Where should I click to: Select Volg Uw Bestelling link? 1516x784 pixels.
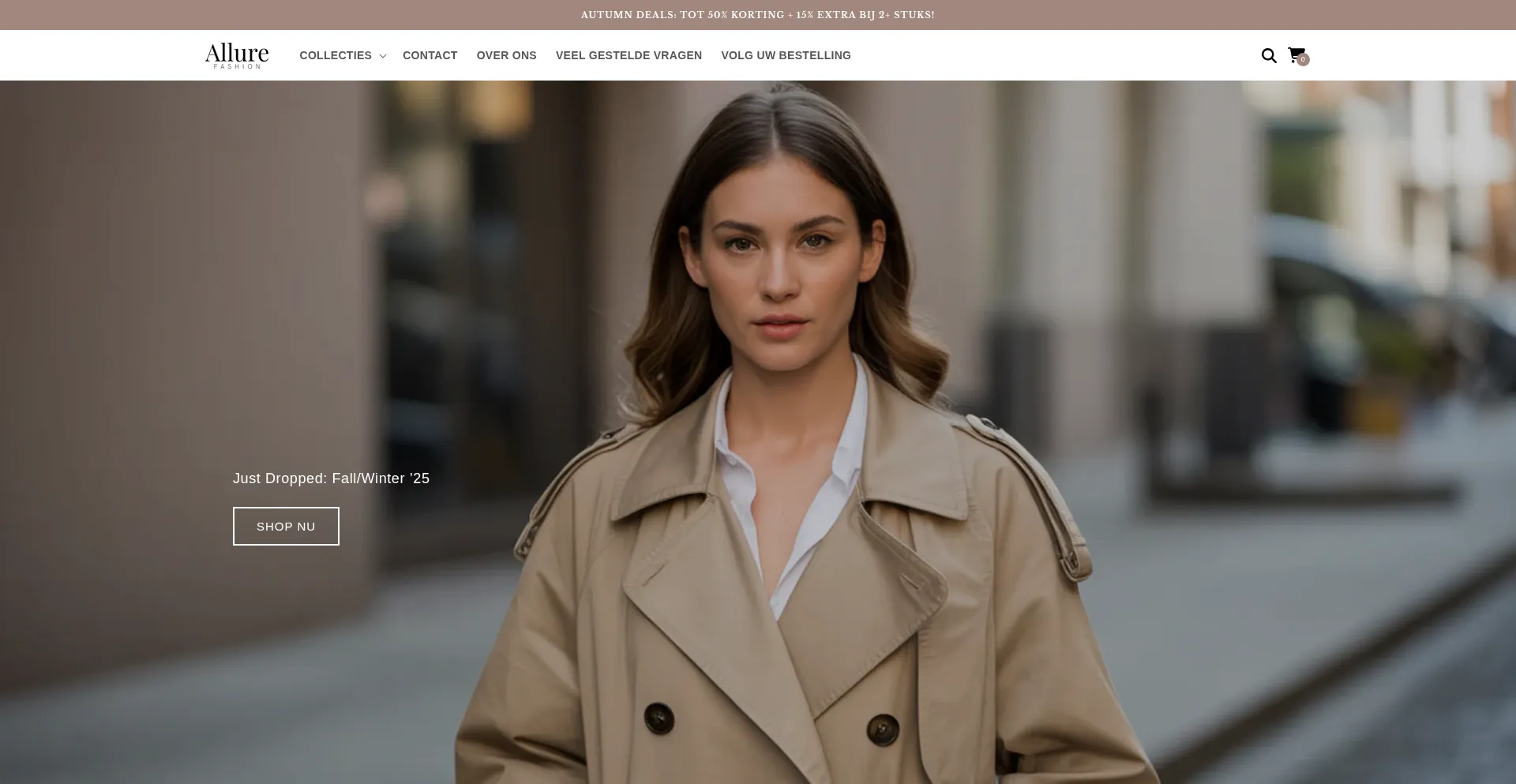tap(786, 55)
